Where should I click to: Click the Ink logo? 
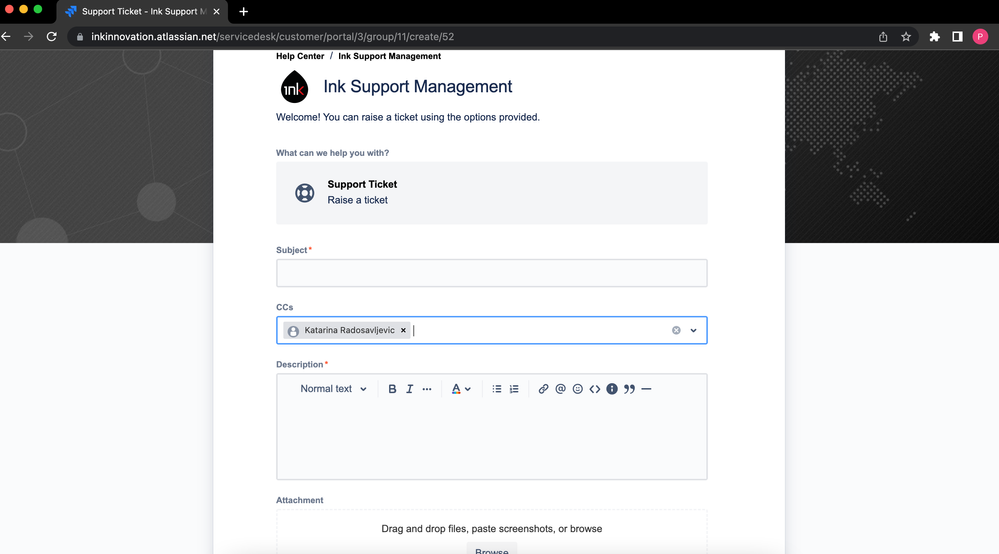294,87
